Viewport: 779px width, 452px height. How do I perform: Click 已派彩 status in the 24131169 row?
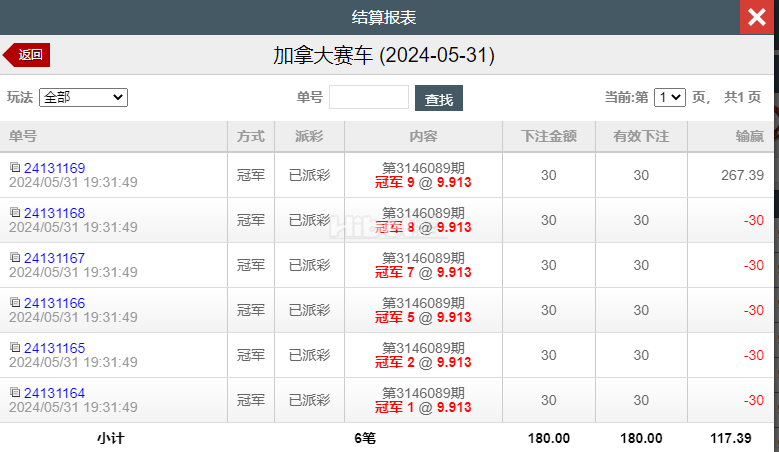point(310,175)
